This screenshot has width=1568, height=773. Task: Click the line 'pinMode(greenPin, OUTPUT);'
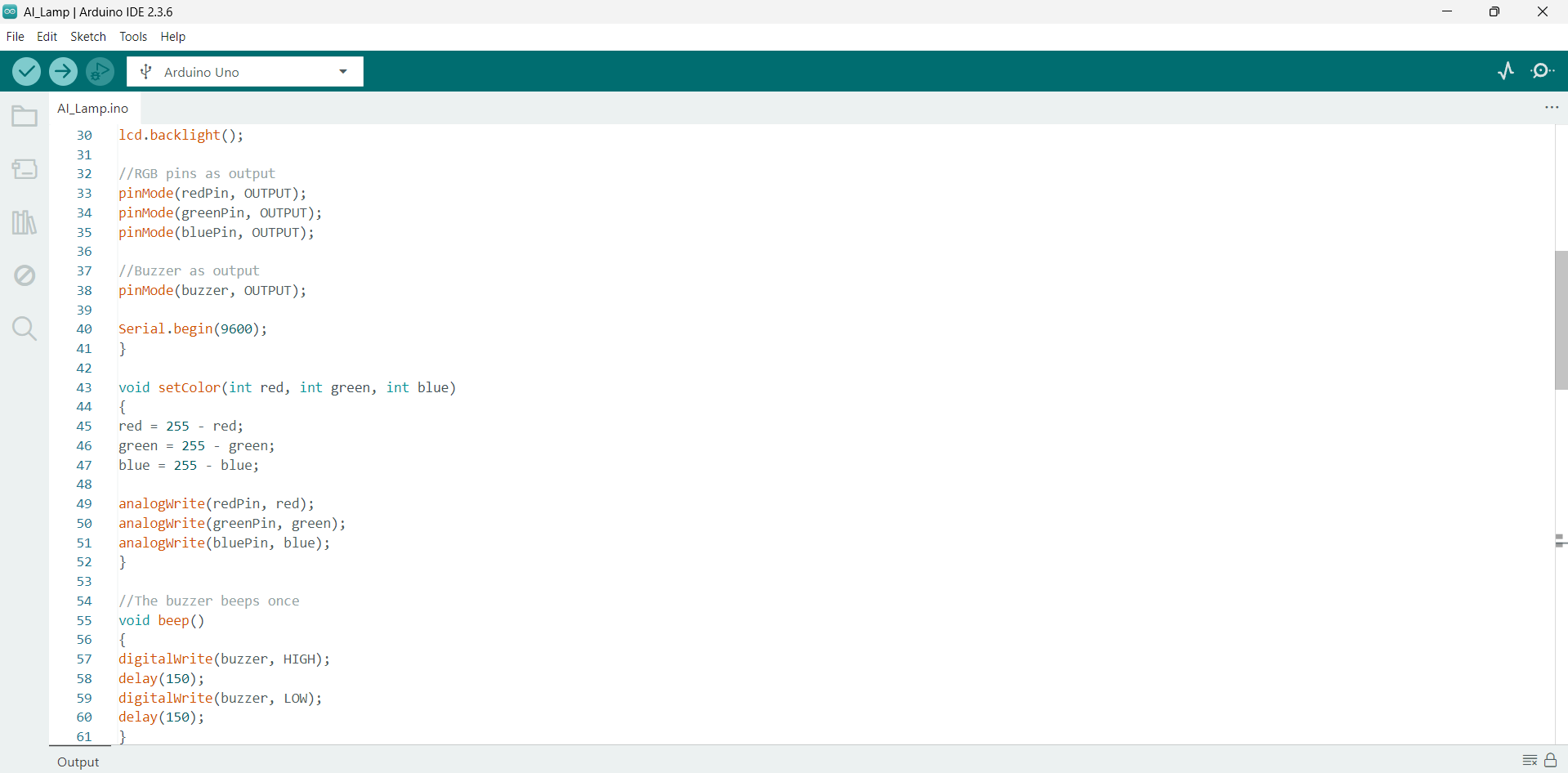coord(221,212)
